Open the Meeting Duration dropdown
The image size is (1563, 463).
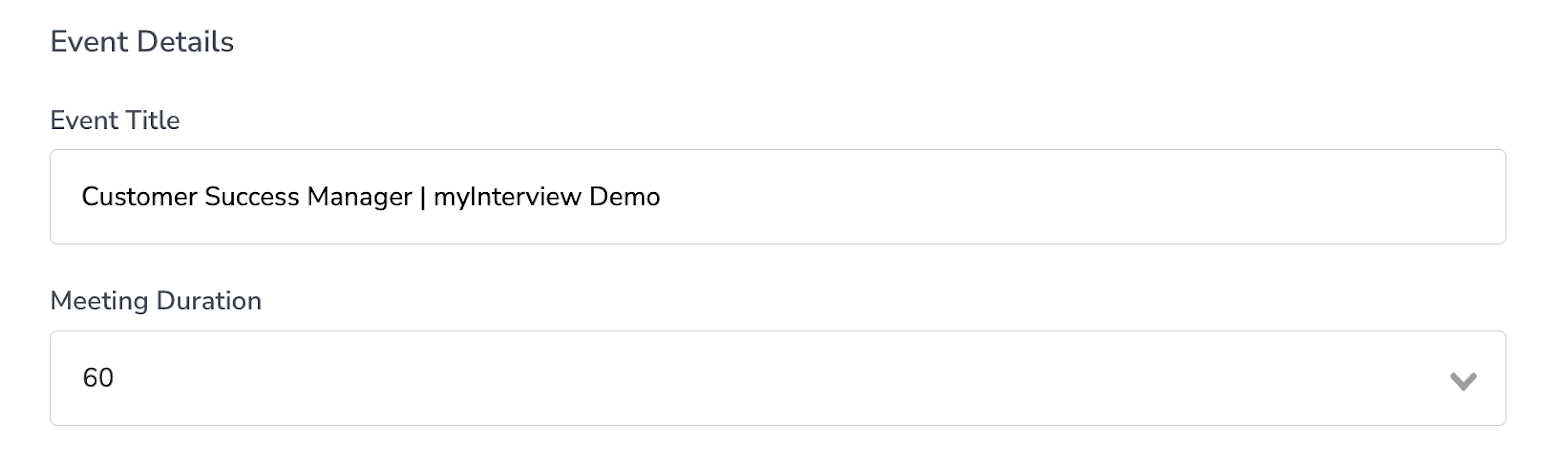(x=777, y=379)
